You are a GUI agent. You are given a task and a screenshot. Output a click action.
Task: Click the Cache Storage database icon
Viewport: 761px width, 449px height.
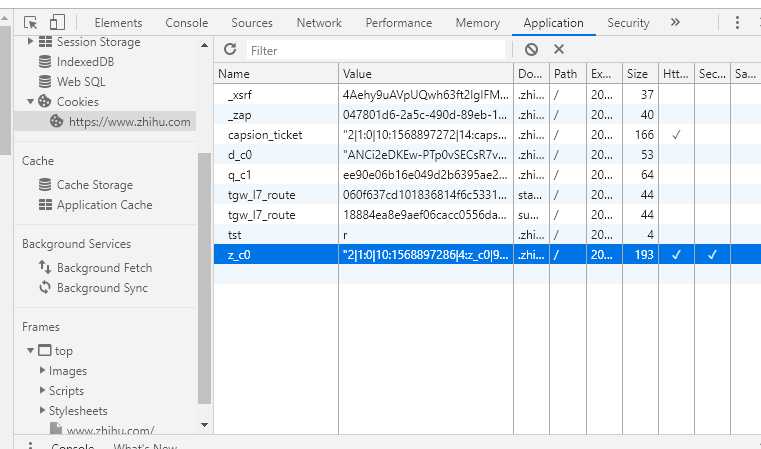click(x=45, y=184)
